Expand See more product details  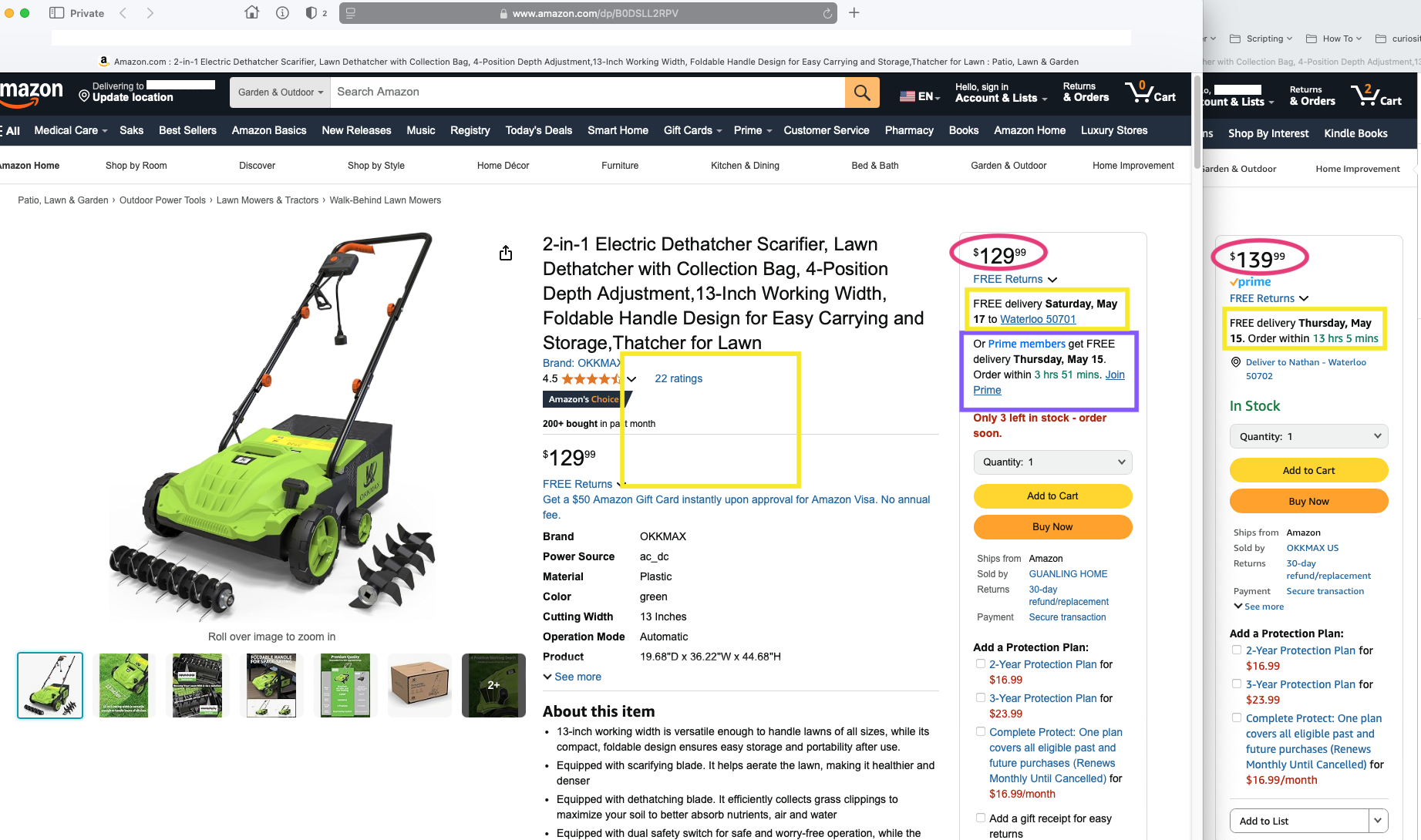click(572, 677)
